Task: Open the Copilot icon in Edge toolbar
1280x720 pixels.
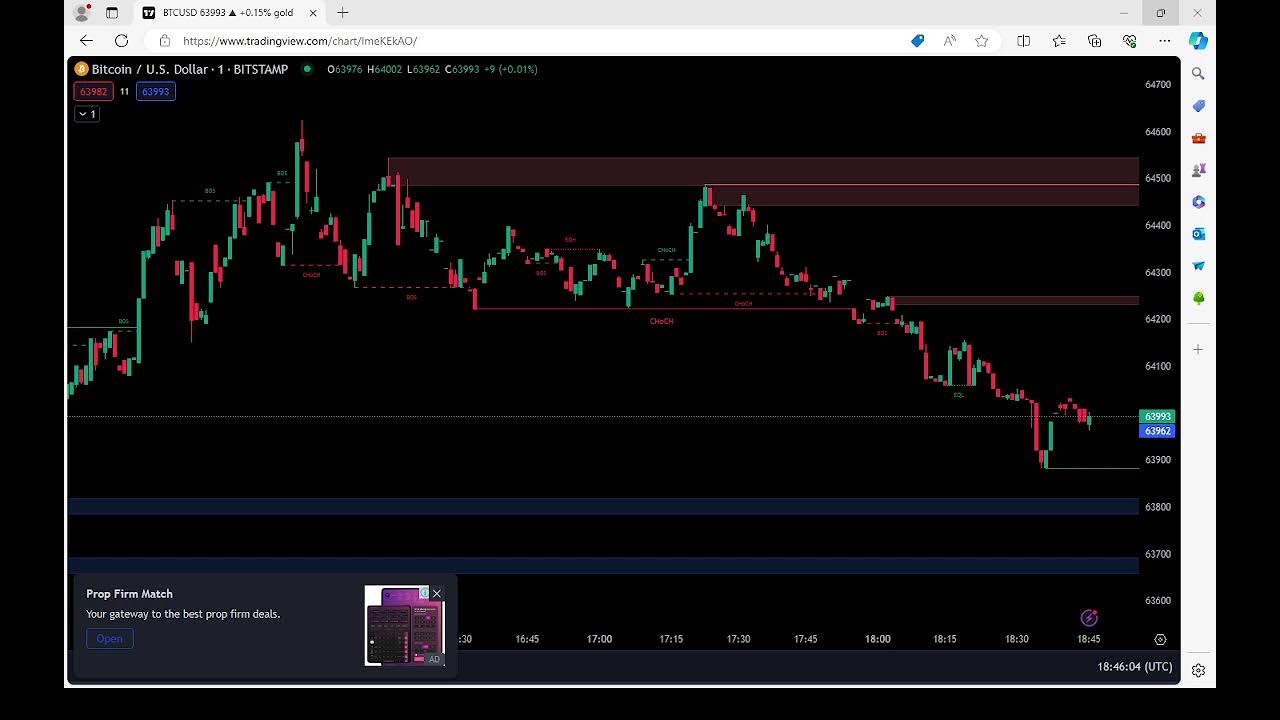Action: 1198,41
